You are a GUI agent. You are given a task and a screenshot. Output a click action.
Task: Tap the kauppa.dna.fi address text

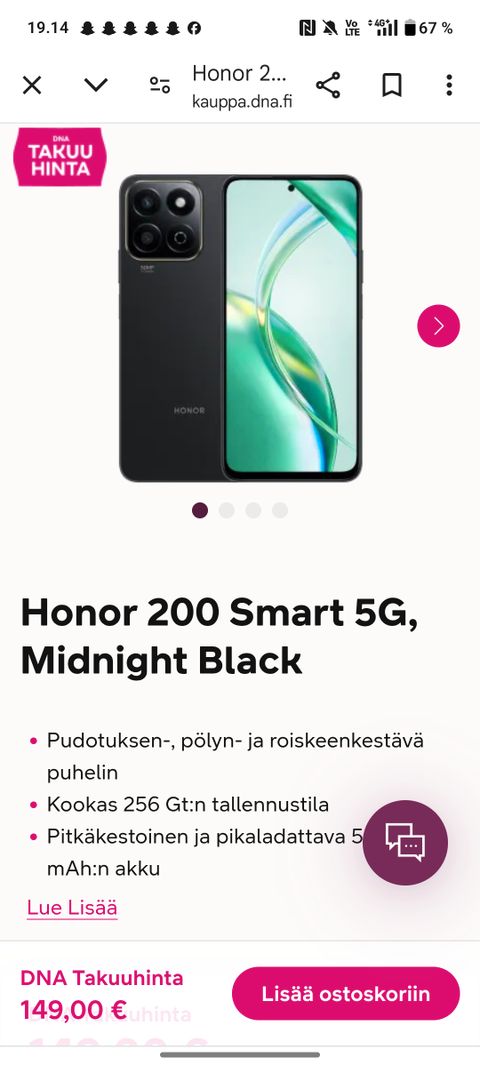pos(242,102)
